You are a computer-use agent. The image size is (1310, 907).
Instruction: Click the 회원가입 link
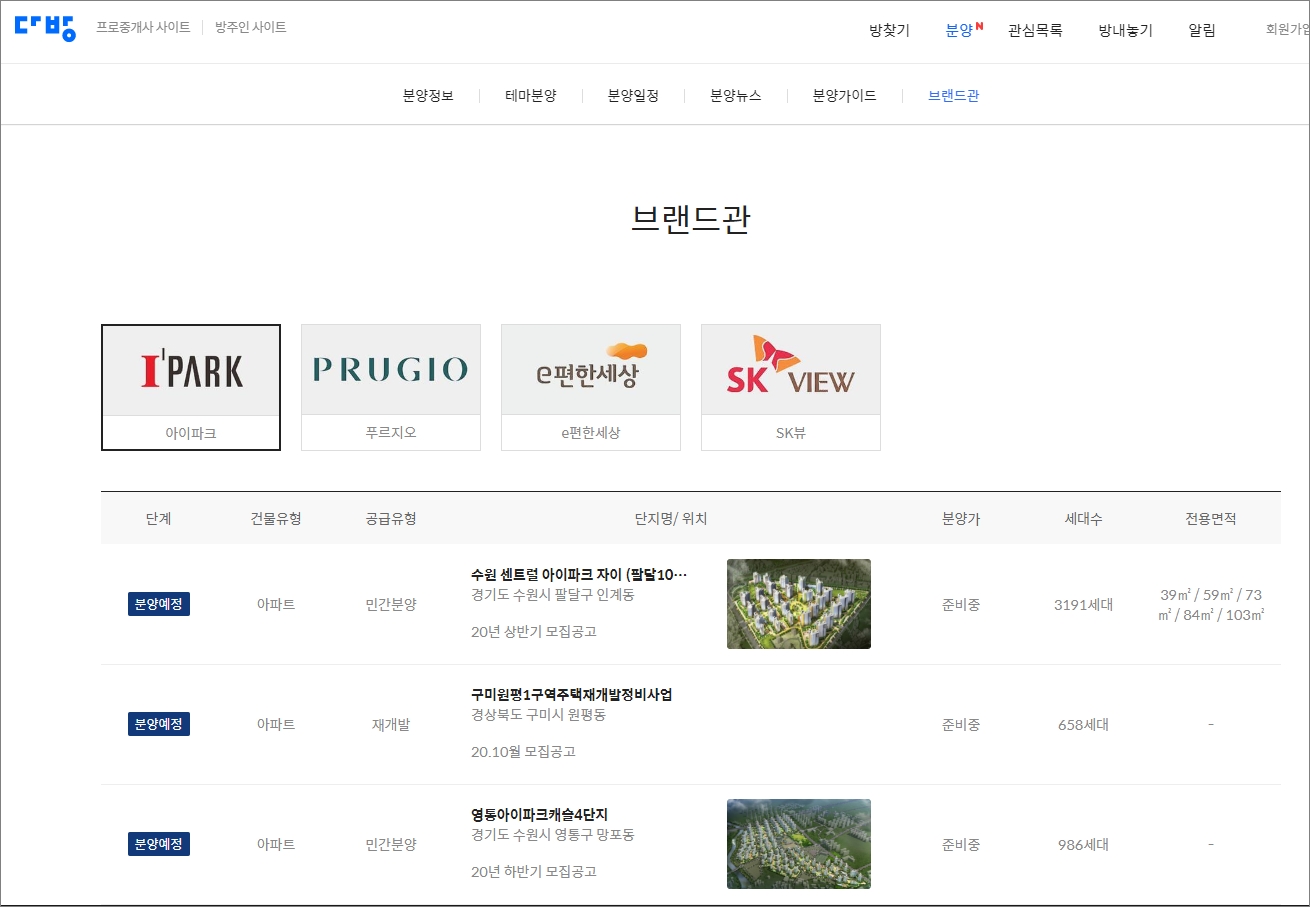[x=1287, y=30]
